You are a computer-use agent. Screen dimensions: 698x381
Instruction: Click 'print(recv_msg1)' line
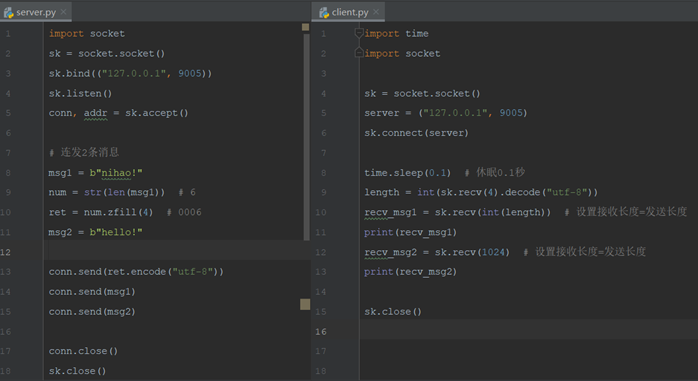410,232
